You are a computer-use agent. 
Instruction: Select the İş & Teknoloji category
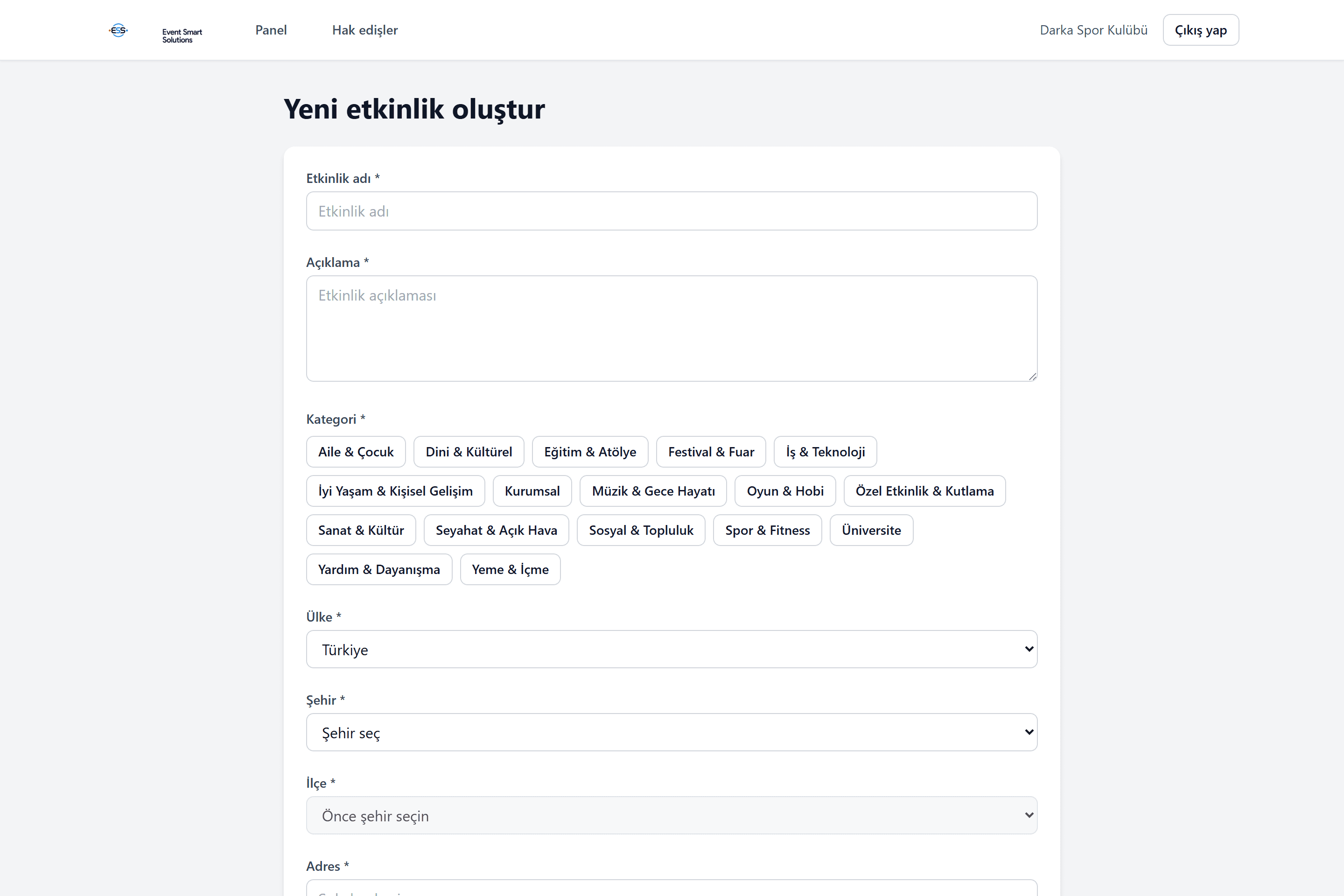[x=825, y=451]
